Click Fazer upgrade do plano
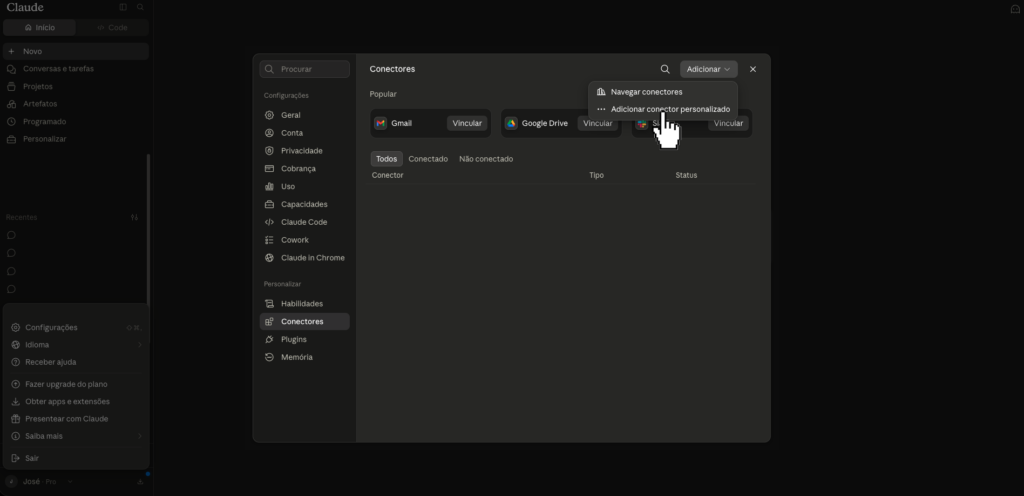Viewport: 1024px width, 496px height. click(77, 384)
